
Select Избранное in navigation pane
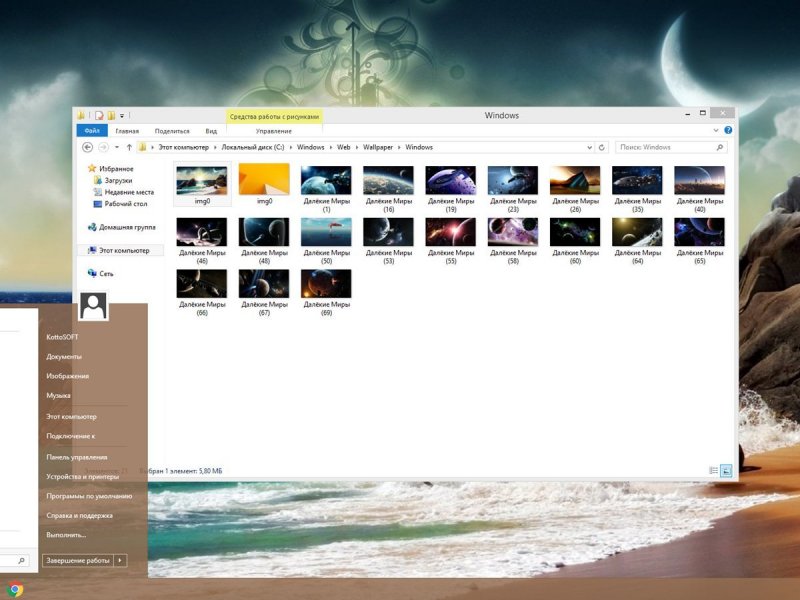tap(111, 168)
